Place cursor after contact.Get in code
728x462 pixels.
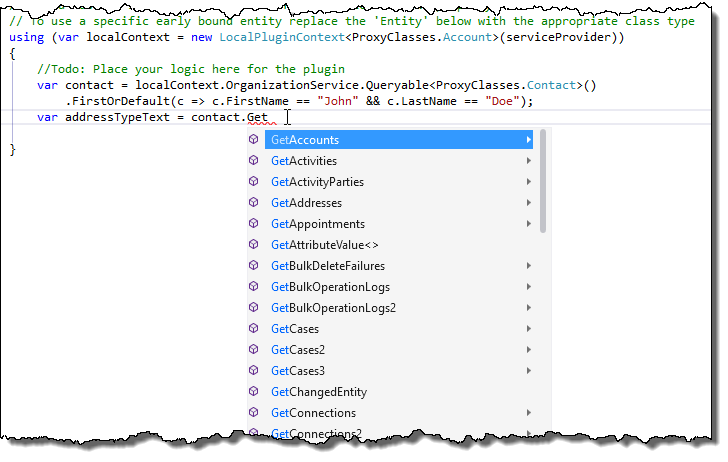[x=269, y=117]
